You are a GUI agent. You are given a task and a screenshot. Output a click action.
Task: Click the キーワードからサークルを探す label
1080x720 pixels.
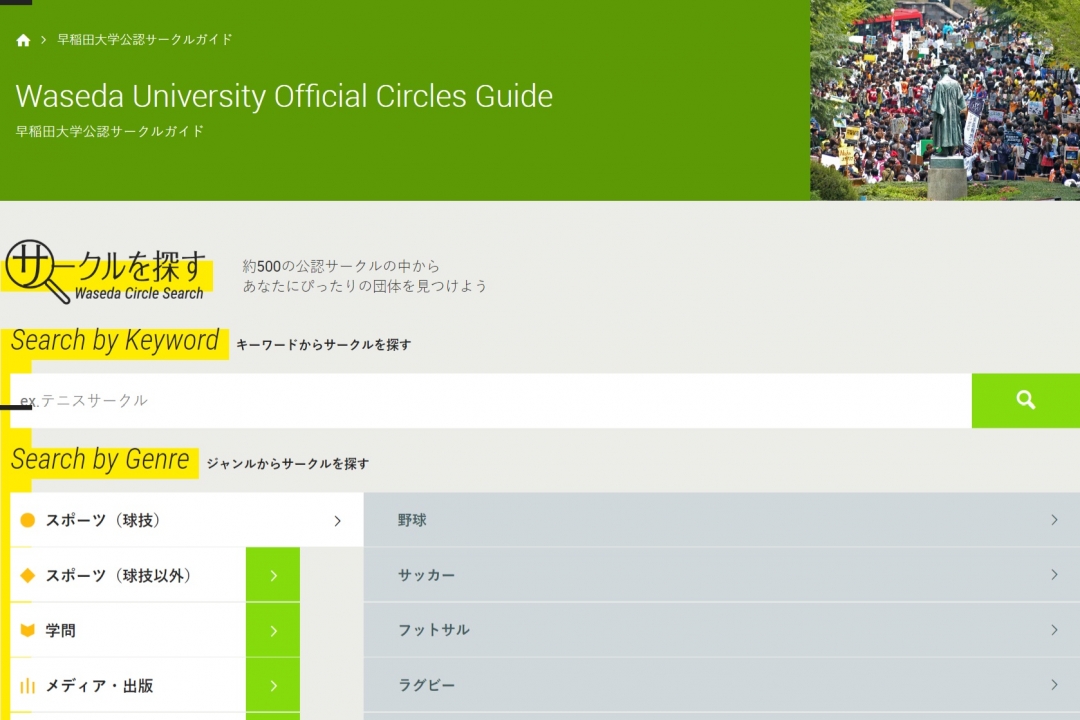pos(324,344)
